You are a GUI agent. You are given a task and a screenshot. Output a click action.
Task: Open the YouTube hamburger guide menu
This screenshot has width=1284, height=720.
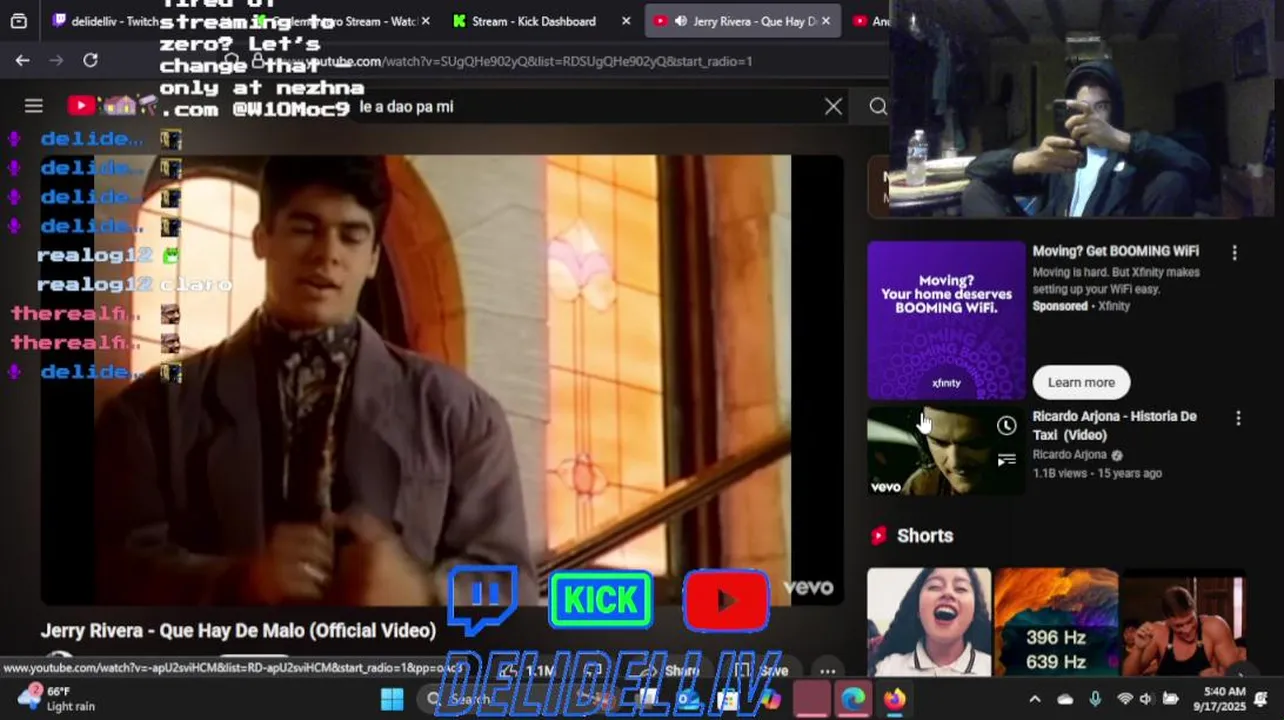tap(34, 106)
